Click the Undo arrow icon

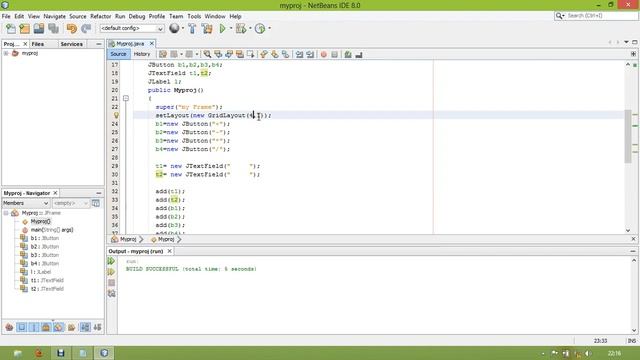[72, 29]
